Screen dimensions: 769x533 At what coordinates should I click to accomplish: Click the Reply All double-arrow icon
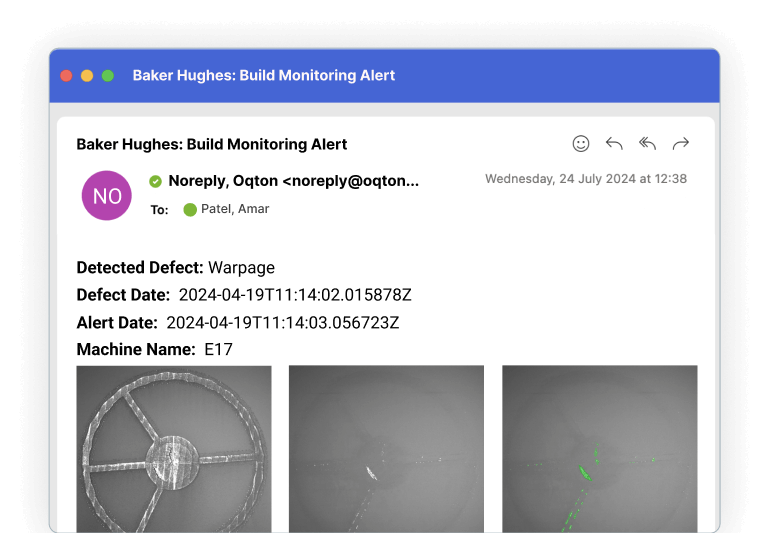[x=647, y=144]
